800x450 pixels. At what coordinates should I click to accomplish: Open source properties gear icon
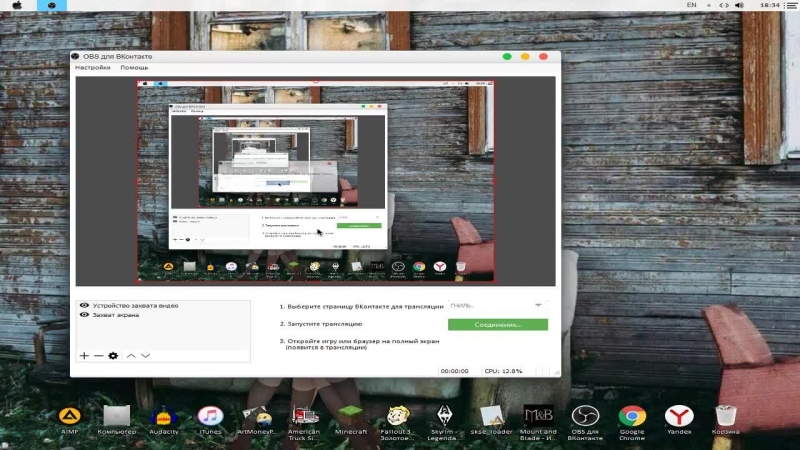click(113, 356)
